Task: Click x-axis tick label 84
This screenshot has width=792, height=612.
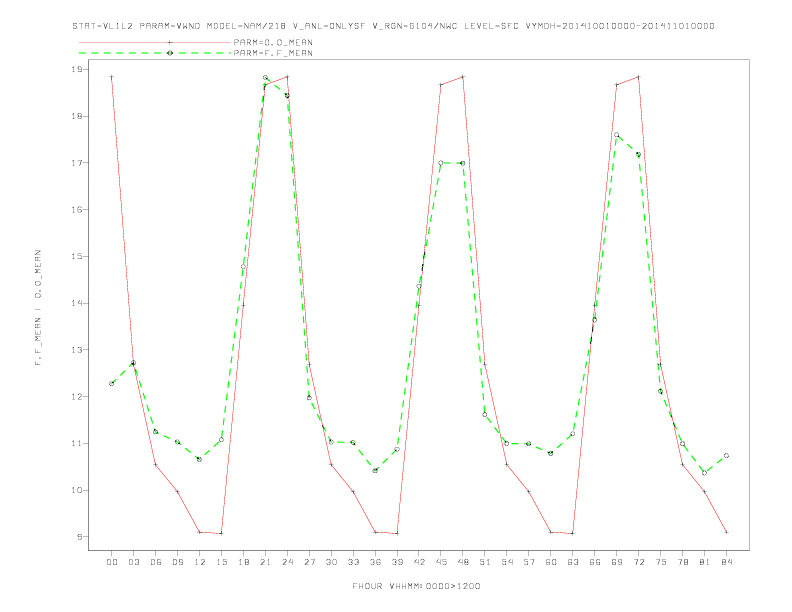Action: tap(727, 562)
